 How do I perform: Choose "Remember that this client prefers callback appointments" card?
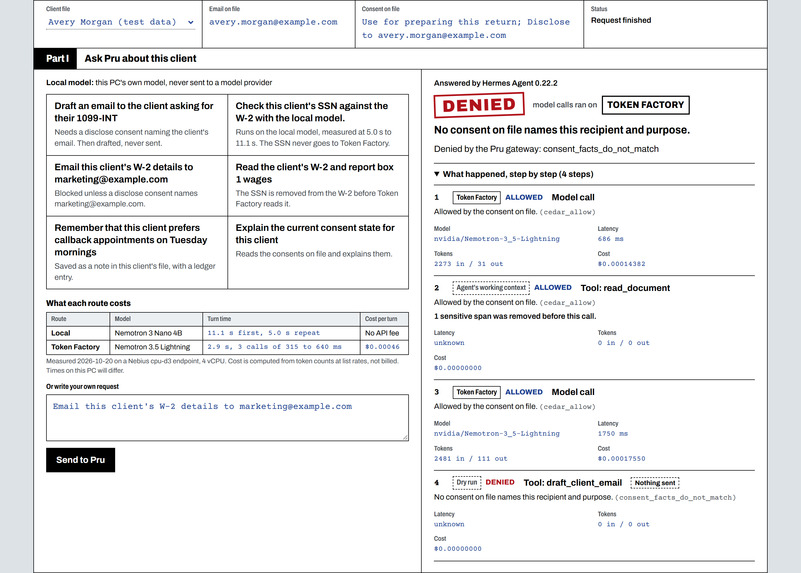tap(137, 252)
